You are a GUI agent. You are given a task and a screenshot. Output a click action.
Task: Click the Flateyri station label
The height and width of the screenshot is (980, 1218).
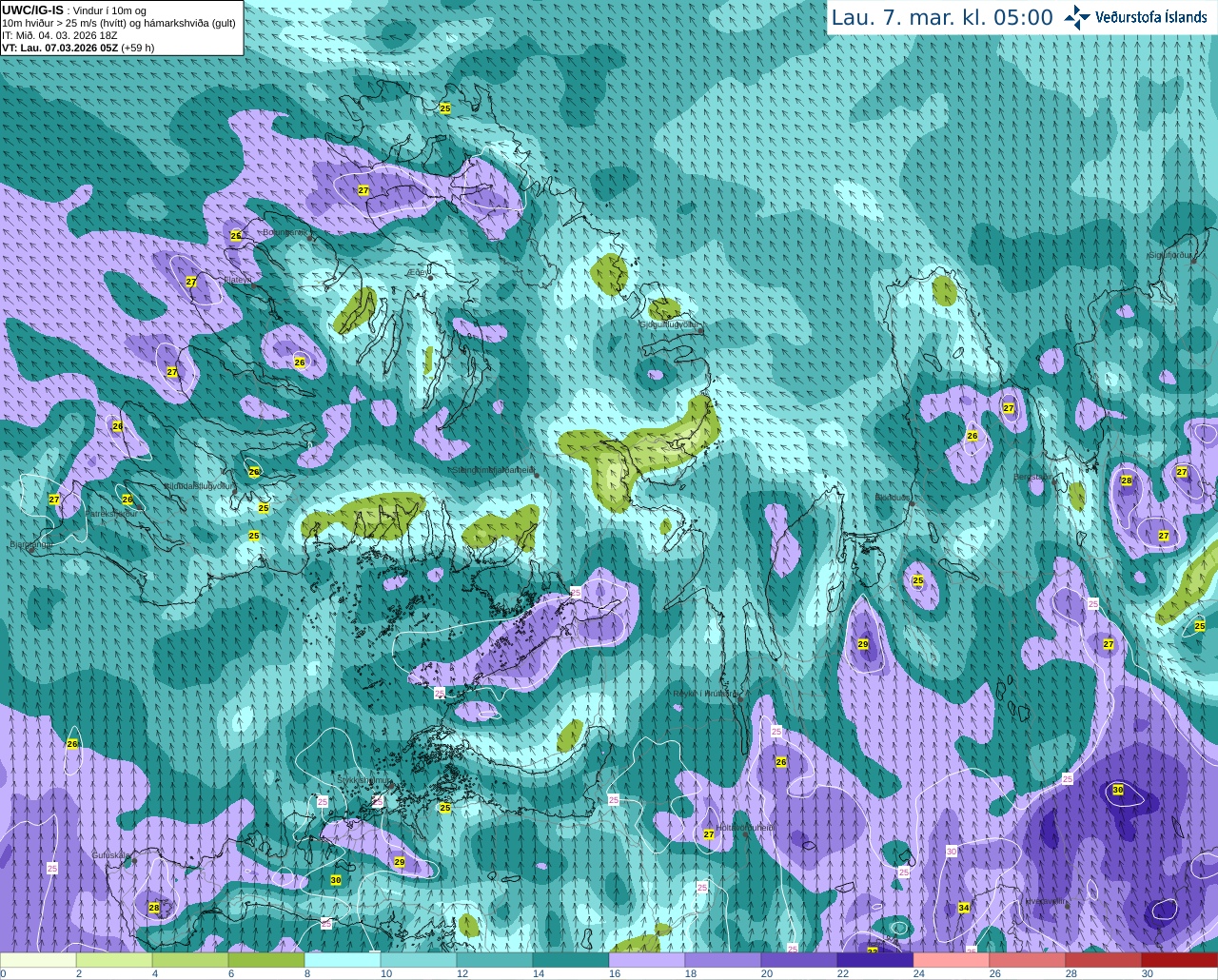(x=238, y=280)
